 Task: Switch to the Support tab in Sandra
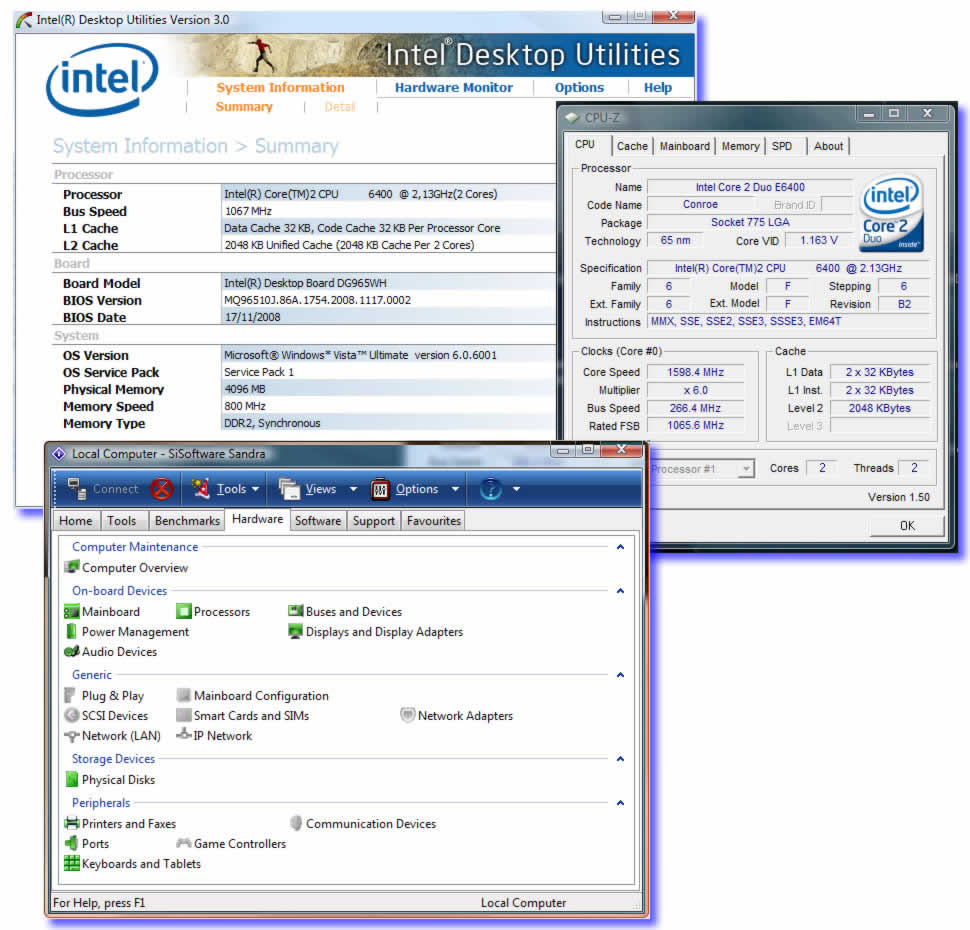point(374,520)
